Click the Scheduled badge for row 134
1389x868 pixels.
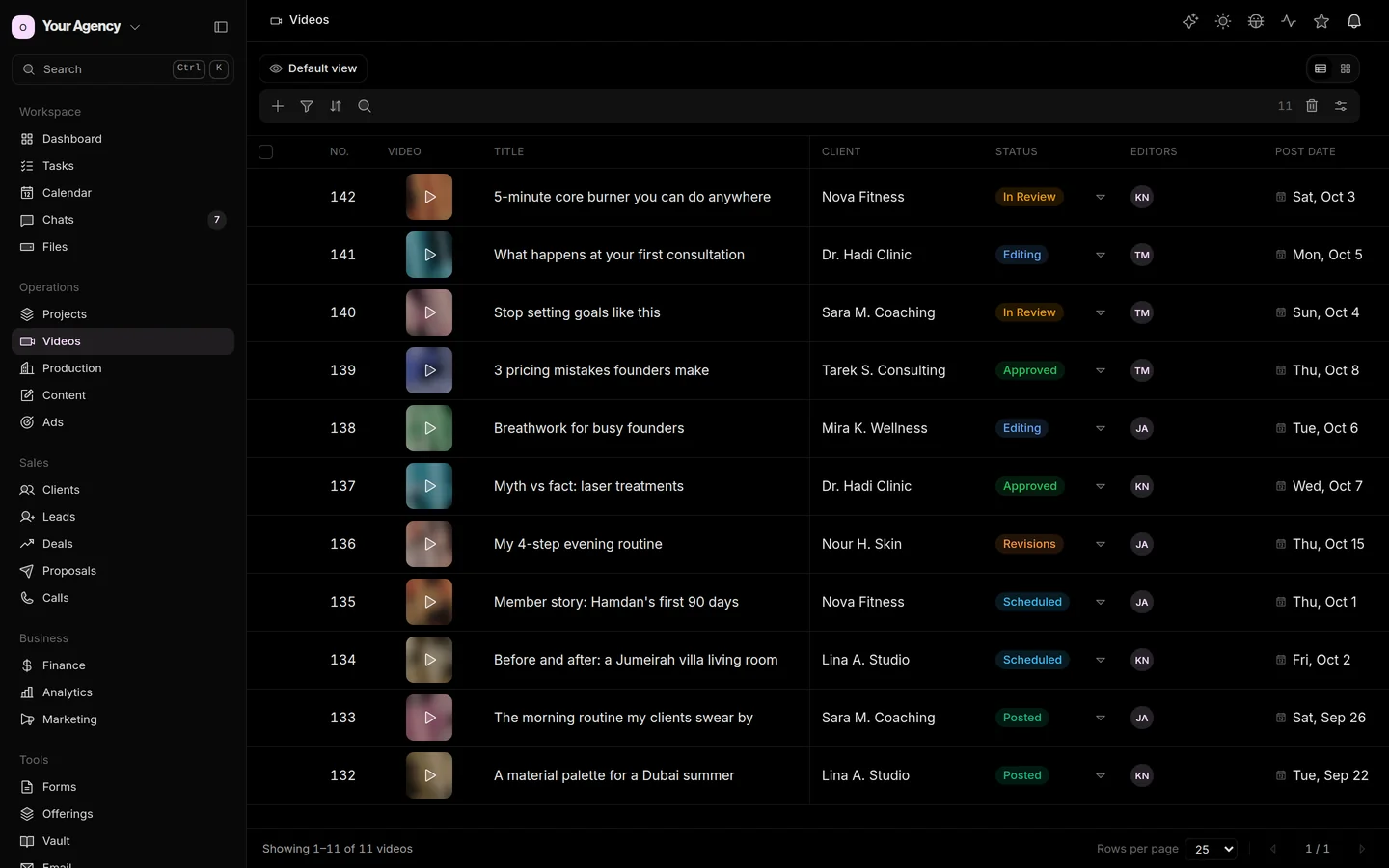pos(1032,660)
